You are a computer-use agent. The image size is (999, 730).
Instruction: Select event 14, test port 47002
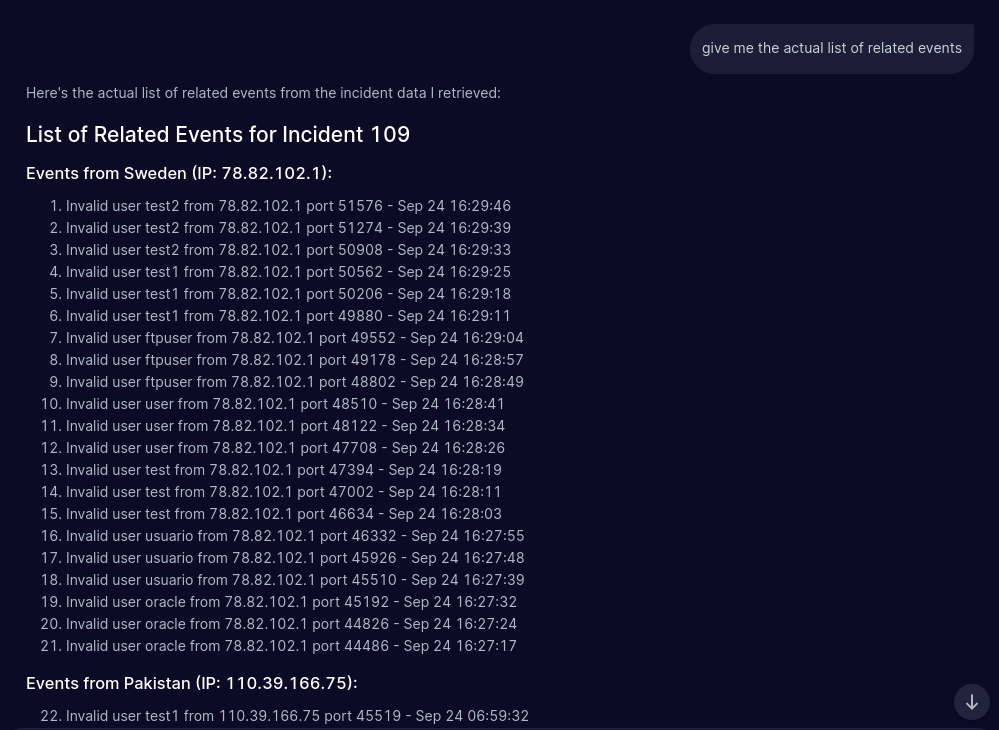pos(283,492)
